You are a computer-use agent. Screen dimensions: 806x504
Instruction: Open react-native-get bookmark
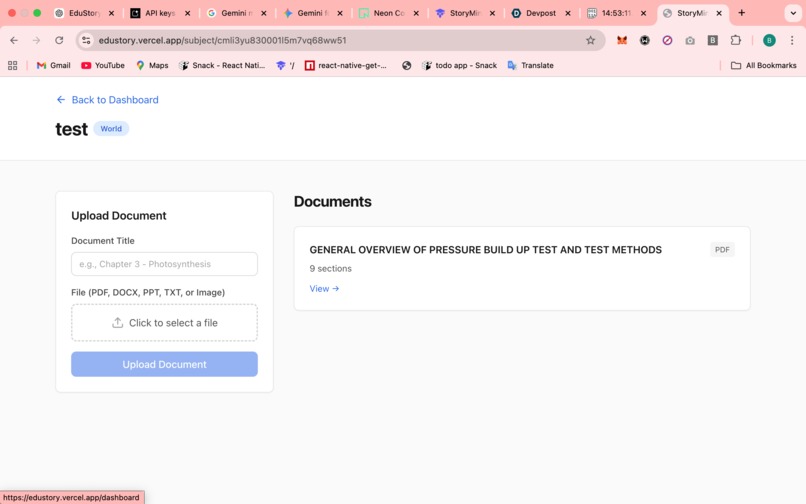(x=345, y=65)
